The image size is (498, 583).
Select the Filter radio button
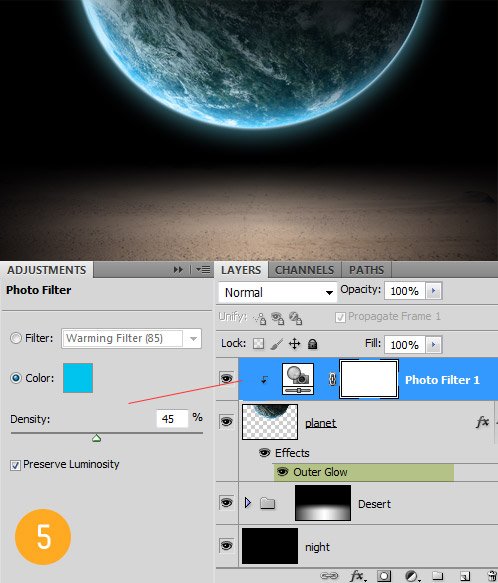[16, 338]
